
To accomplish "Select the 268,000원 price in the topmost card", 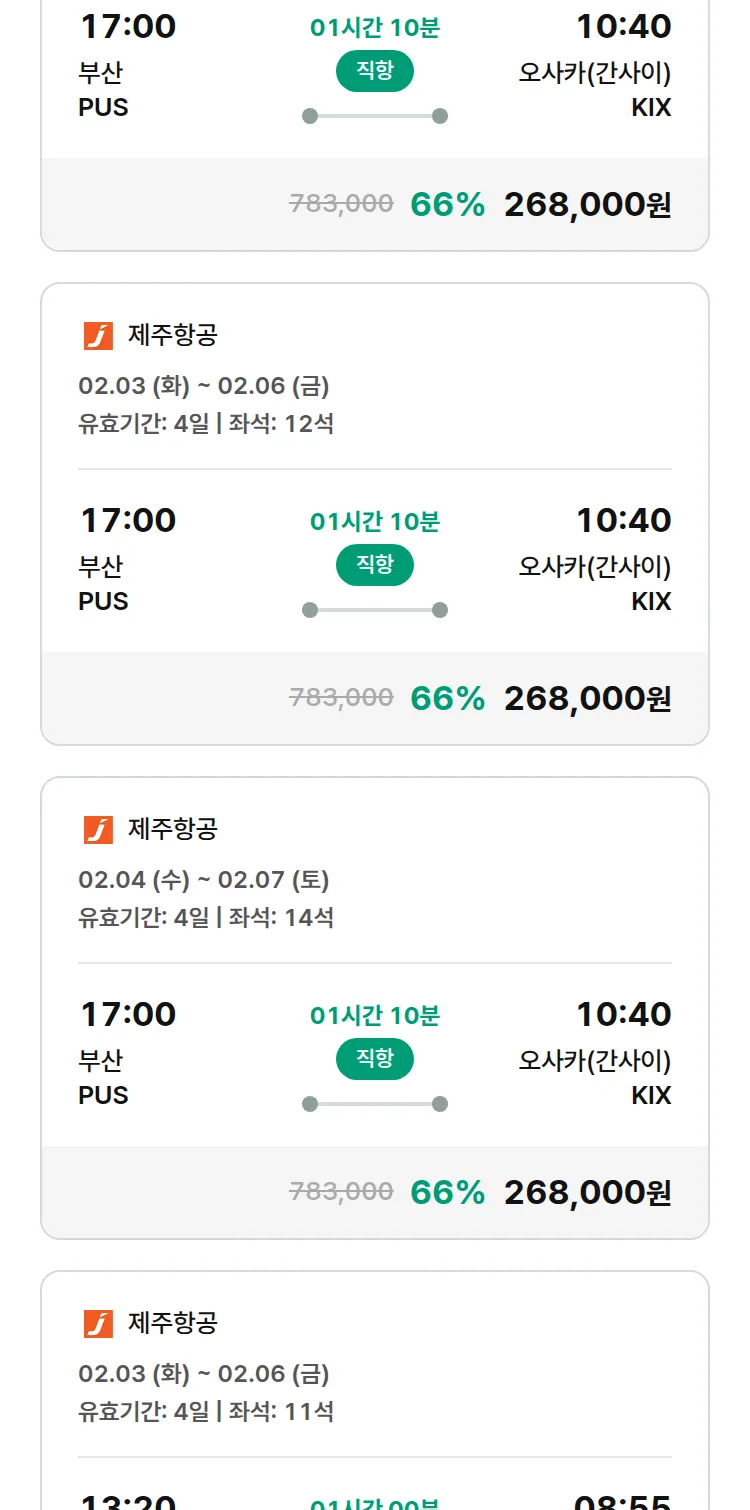I will tap(587, 205).
